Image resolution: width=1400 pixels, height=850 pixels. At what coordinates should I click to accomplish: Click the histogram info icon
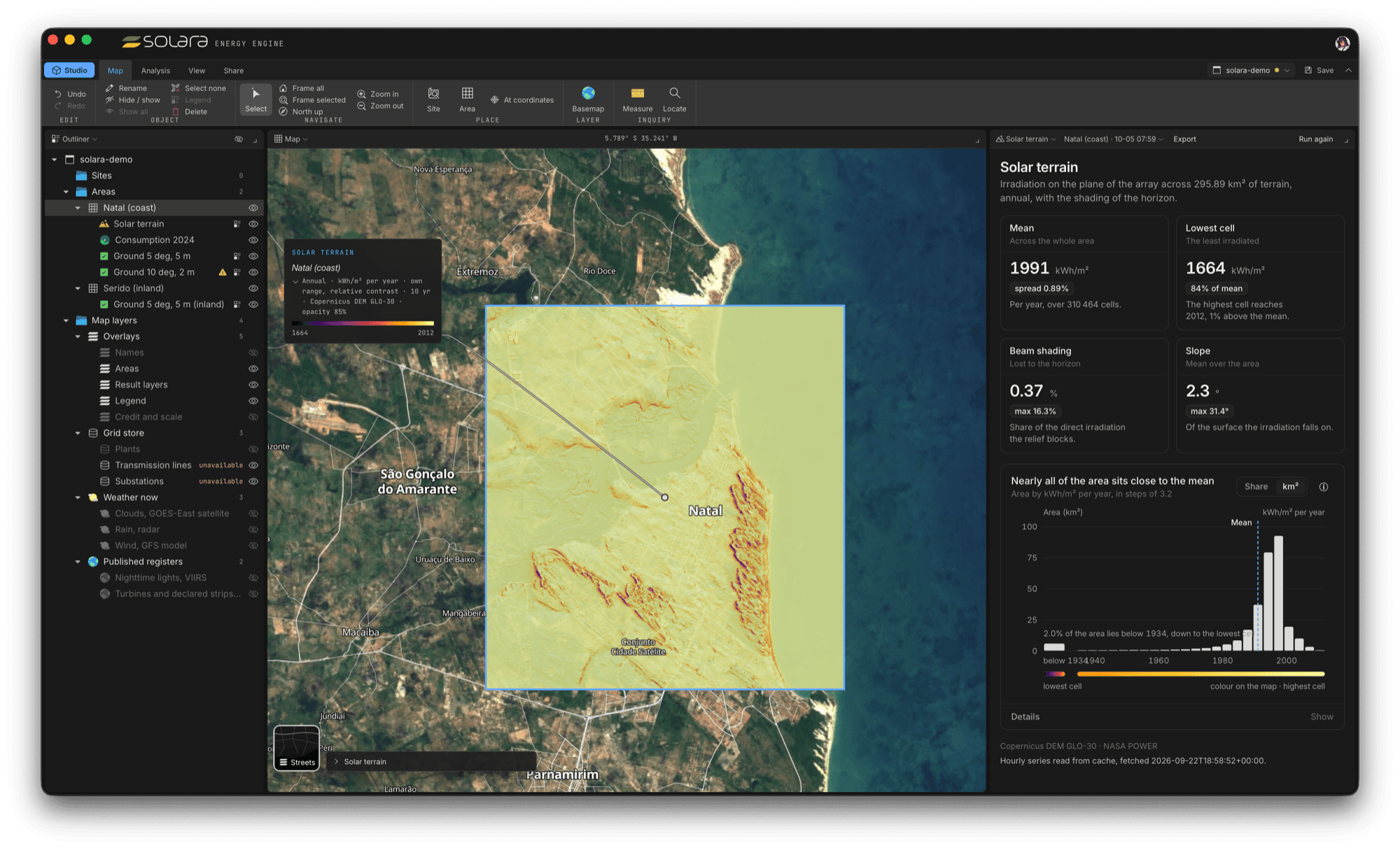1323,487
